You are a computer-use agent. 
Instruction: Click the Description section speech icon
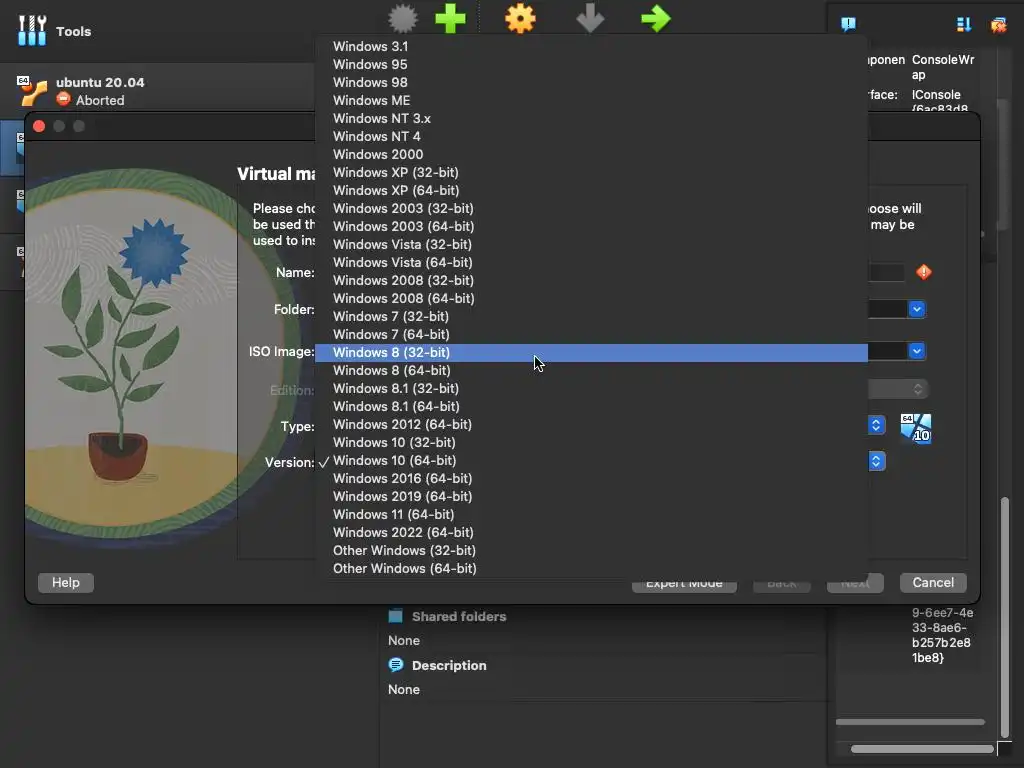pyautogui.click(x=396, y=665)
